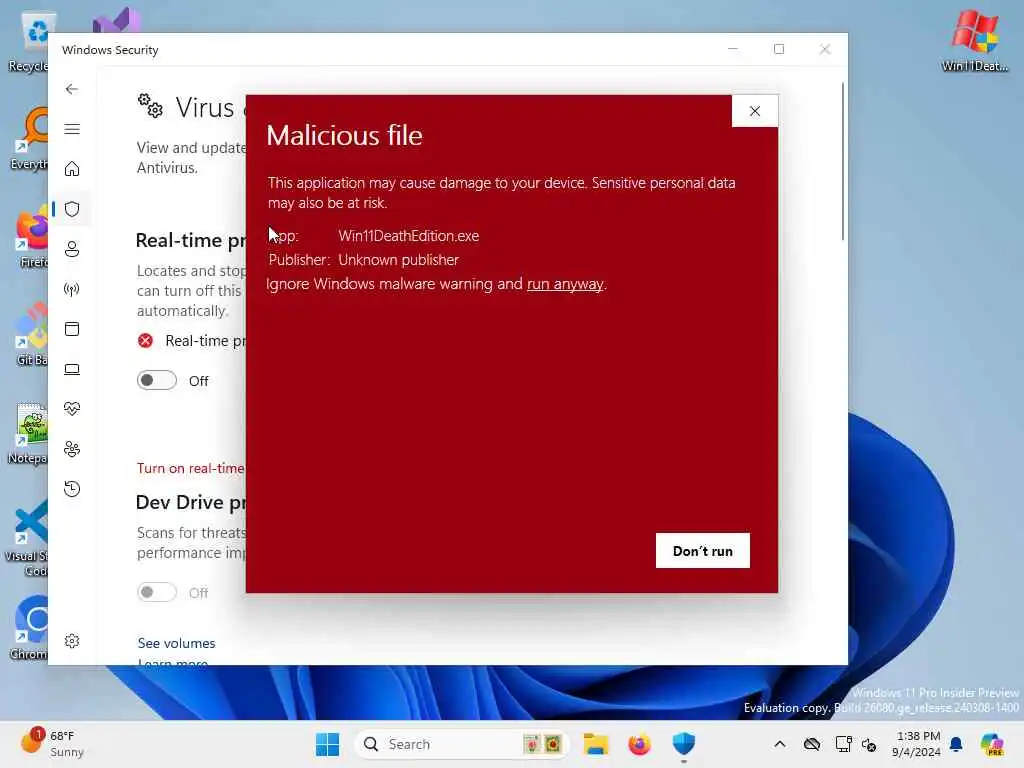Select Virus & threat protection shield icon

pyautogui.click(x=72, y=209)
